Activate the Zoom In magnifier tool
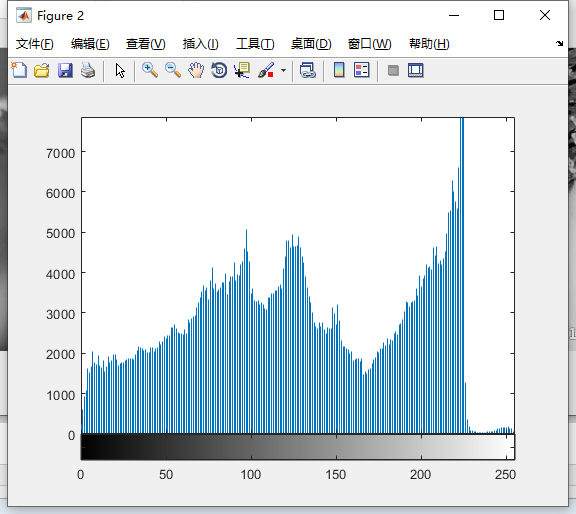 (x=150, y=70)
